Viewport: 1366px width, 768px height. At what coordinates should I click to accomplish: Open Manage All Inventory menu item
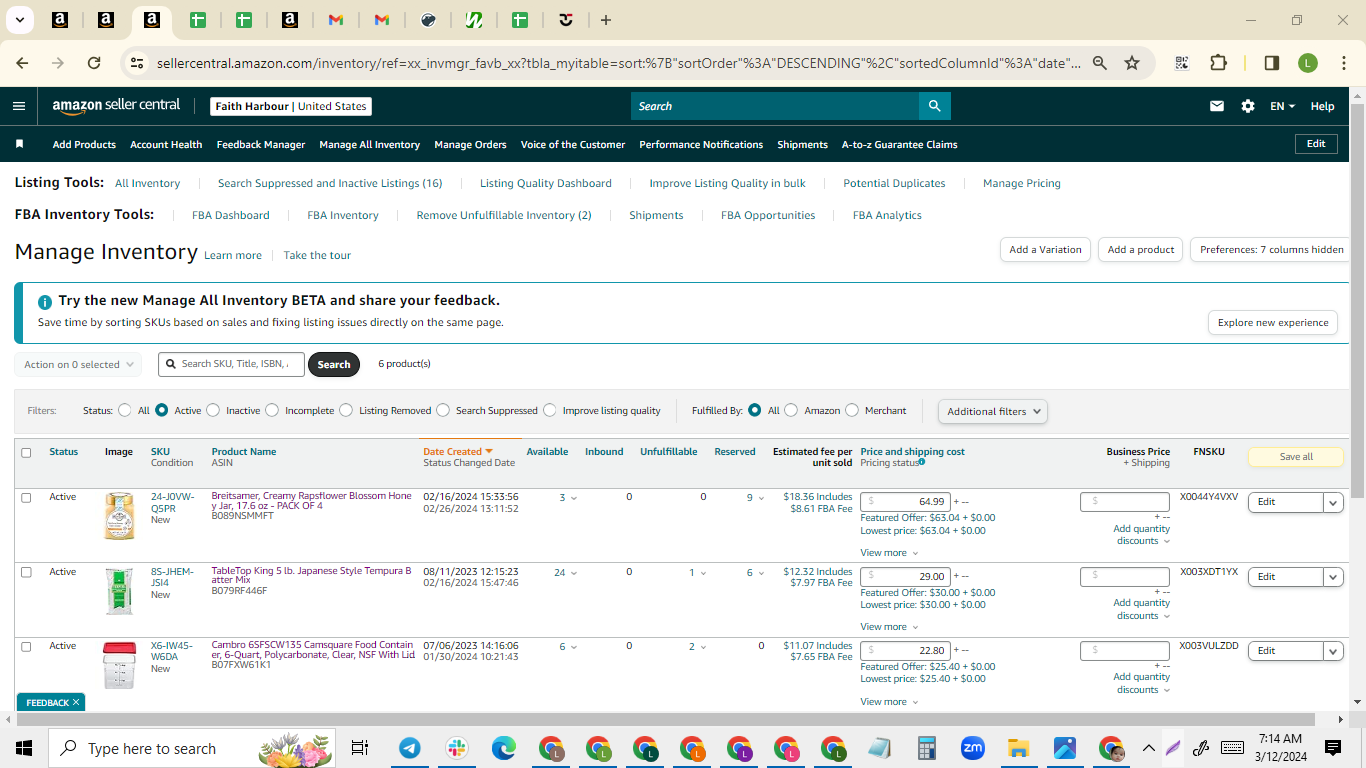[370, 144]
